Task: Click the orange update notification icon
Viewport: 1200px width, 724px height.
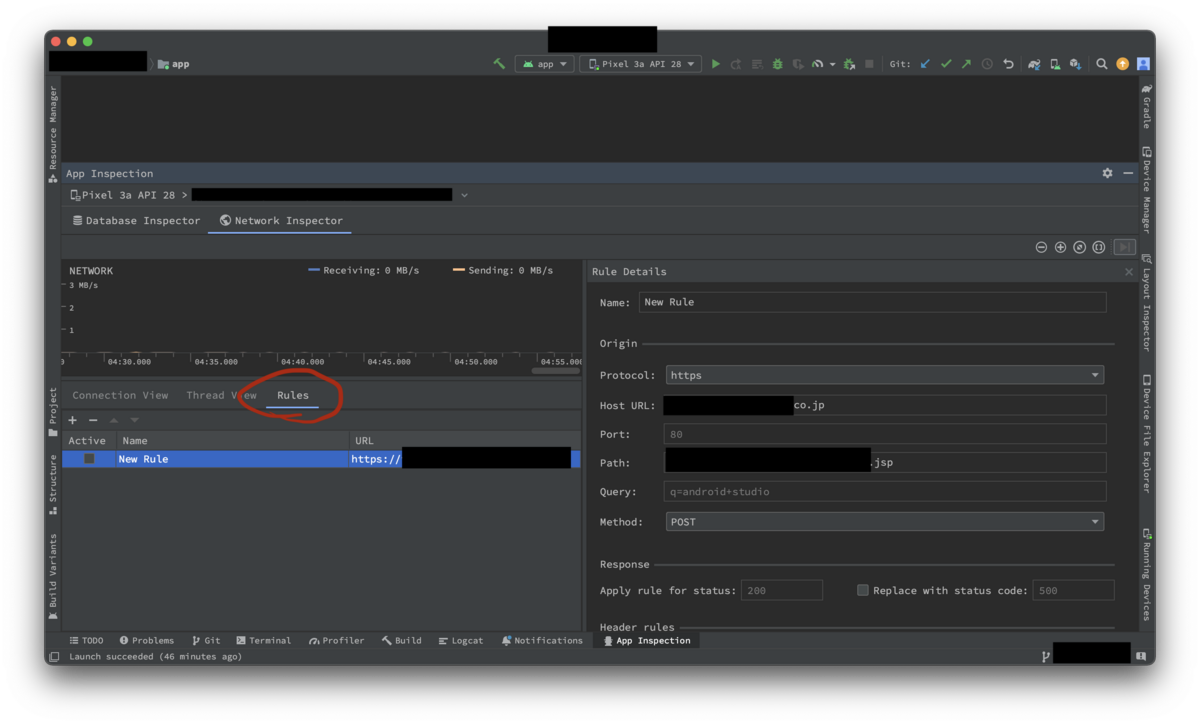Action: tap(1122, 64)
